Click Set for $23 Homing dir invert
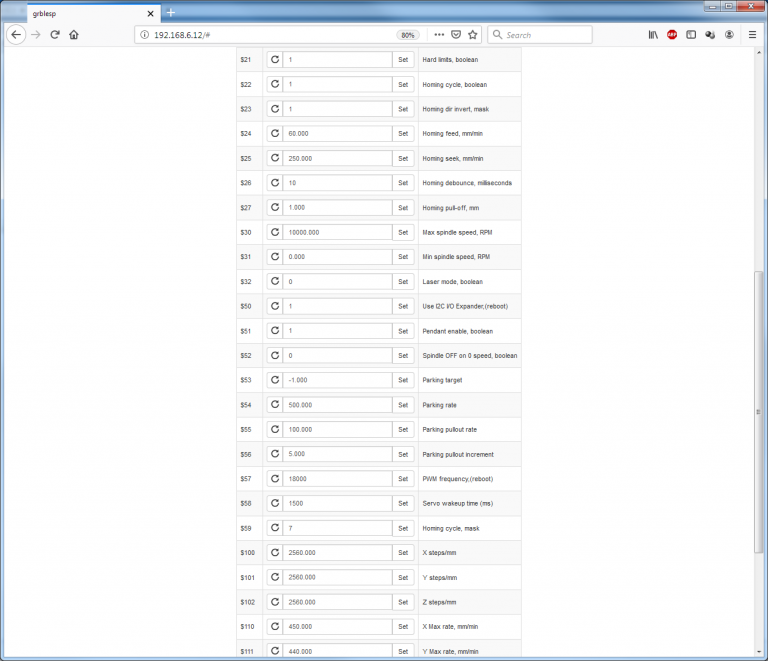 (403, 109)
